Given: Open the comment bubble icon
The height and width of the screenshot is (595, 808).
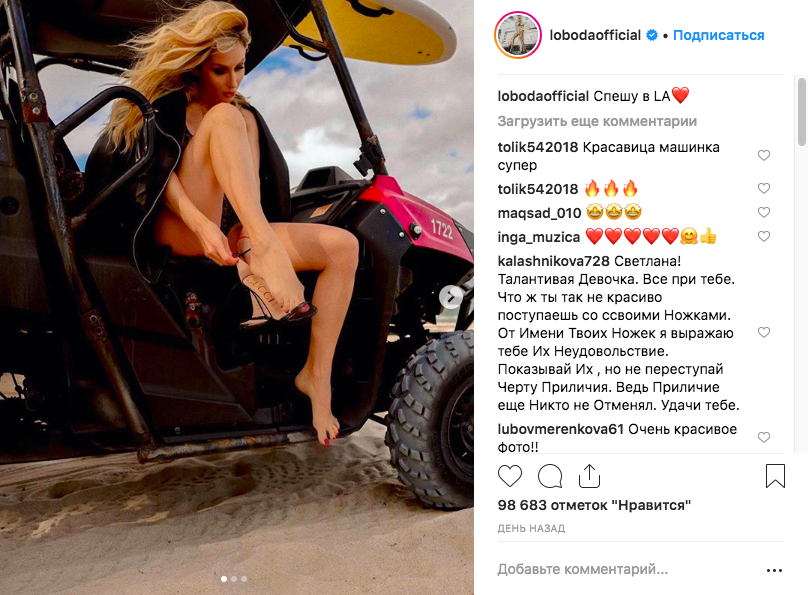Looking at the screenshot, I should tap(550, 475).
